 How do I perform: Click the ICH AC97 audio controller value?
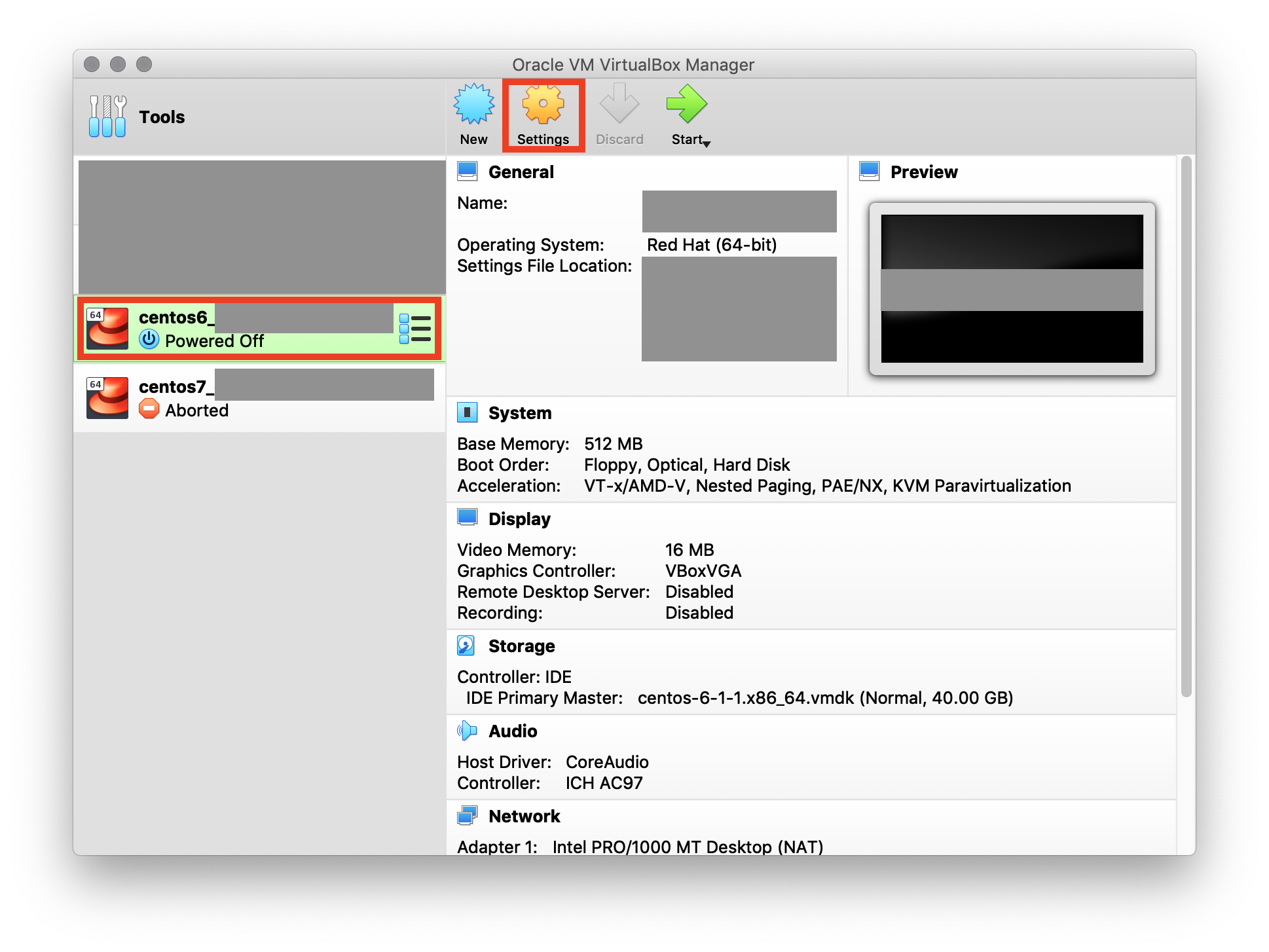604,783
